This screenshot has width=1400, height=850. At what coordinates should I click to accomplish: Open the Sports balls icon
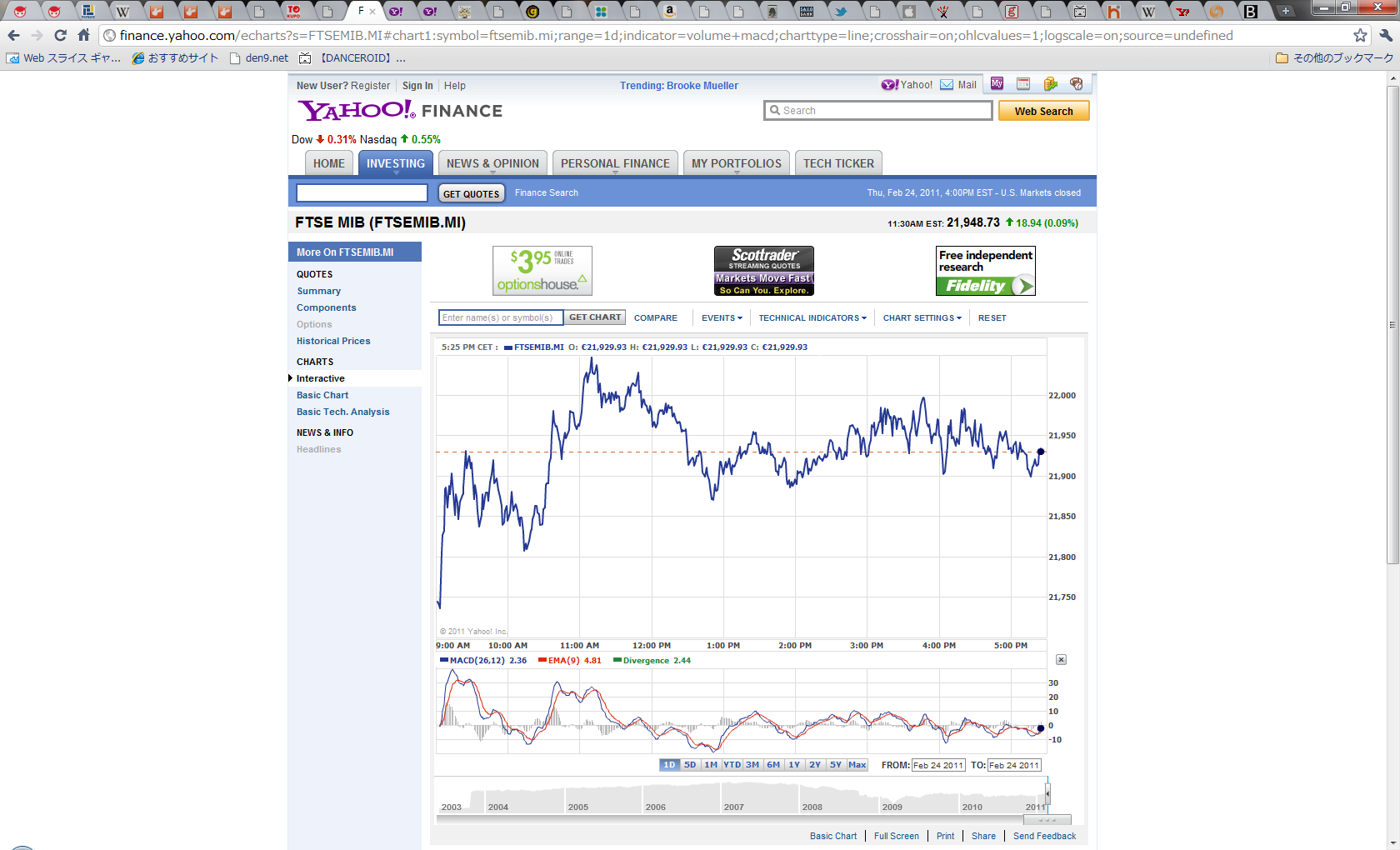[1077, 84]
